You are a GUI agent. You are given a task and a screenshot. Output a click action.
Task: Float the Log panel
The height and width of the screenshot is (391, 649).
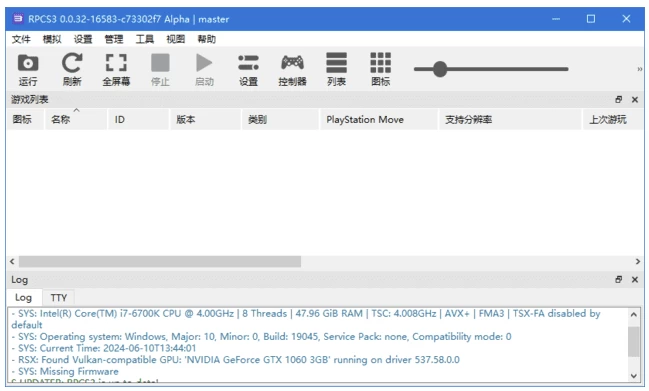click(x=618, y=280)
